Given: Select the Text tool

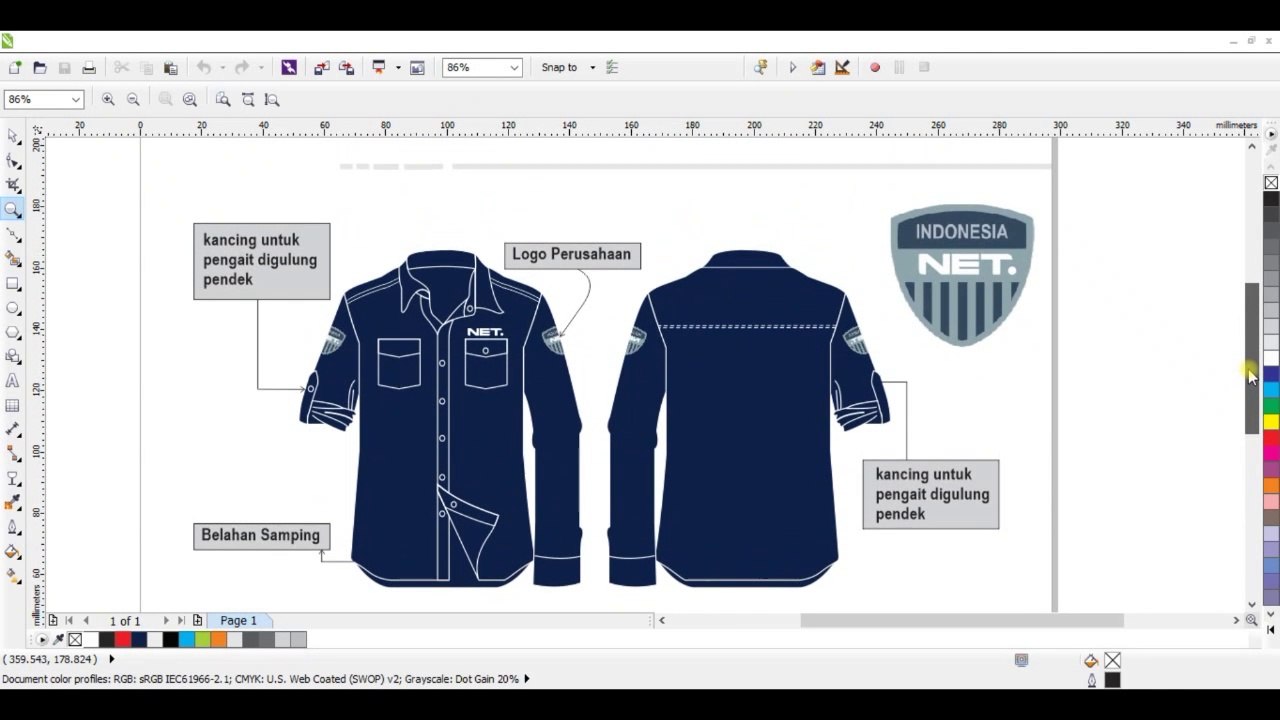Looking at the screenshot, I should (14, 381).
